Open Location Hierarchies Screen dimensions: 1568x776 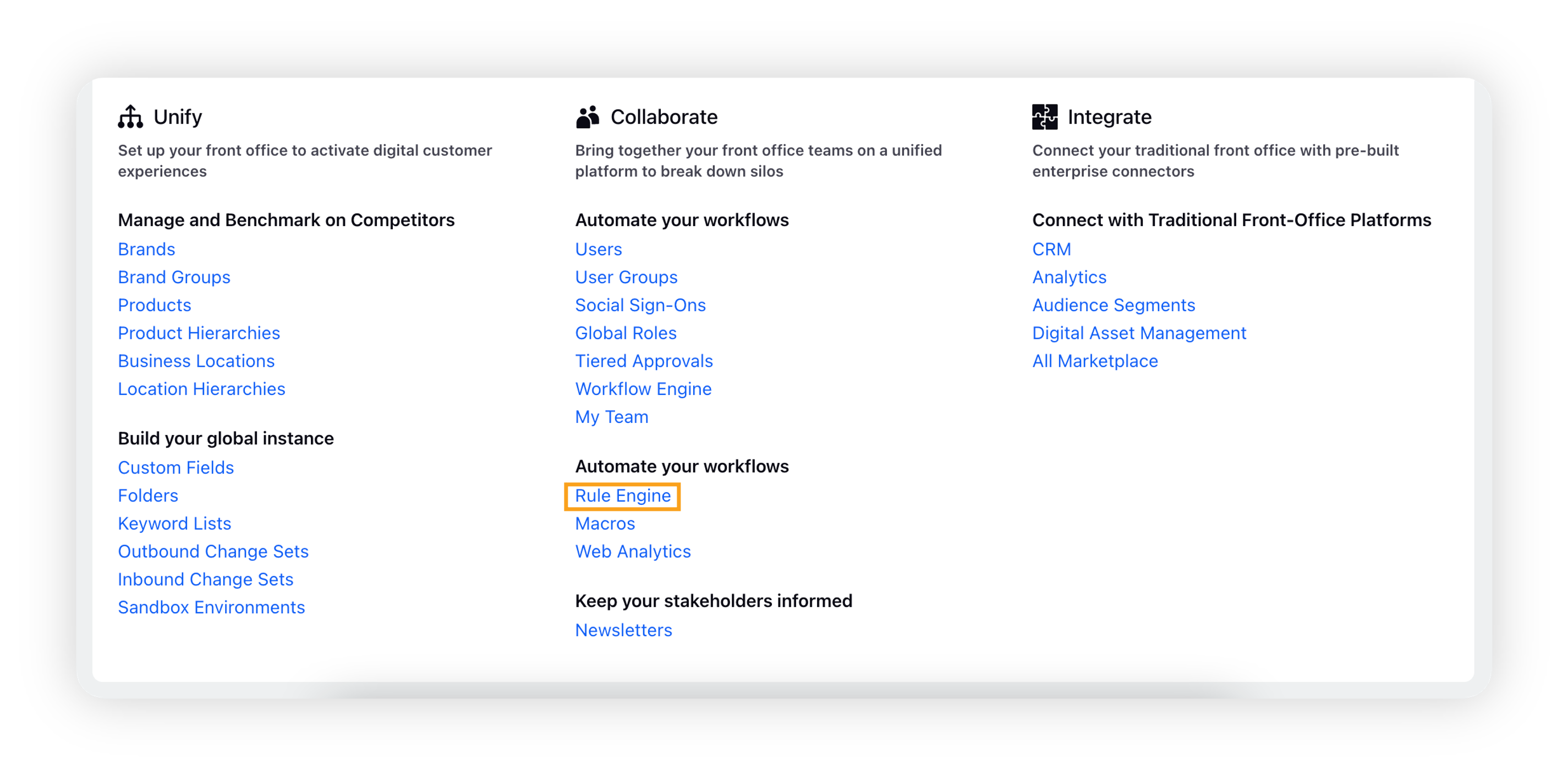(201, 389)
